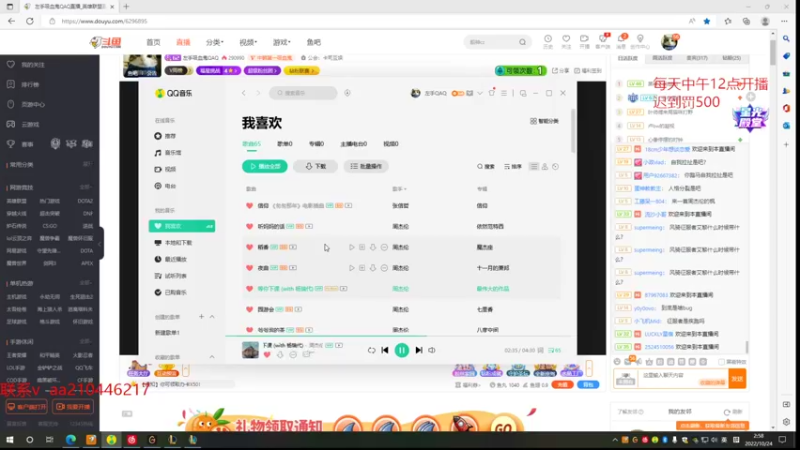Viewport: 800px width, 450px height.
Task: Toggle heart on 夜曲 row
Action: click(x=249, y=268)
